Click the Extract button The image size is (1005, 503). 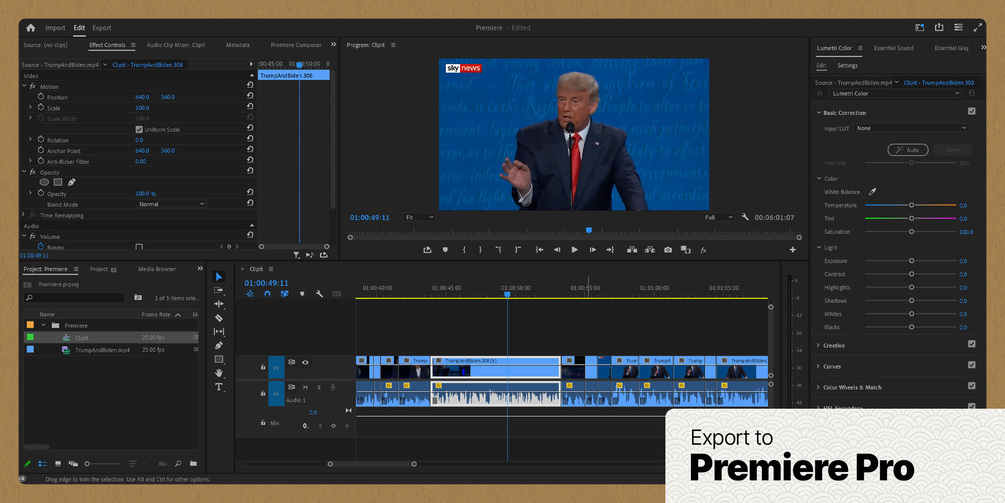pos(650,250)
